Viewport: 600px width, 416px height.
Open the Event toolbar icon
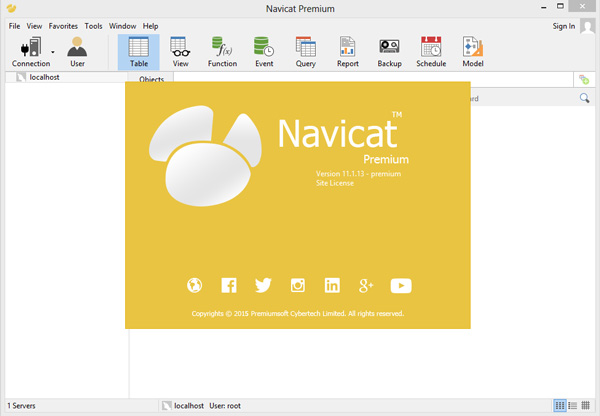point(264,52)
